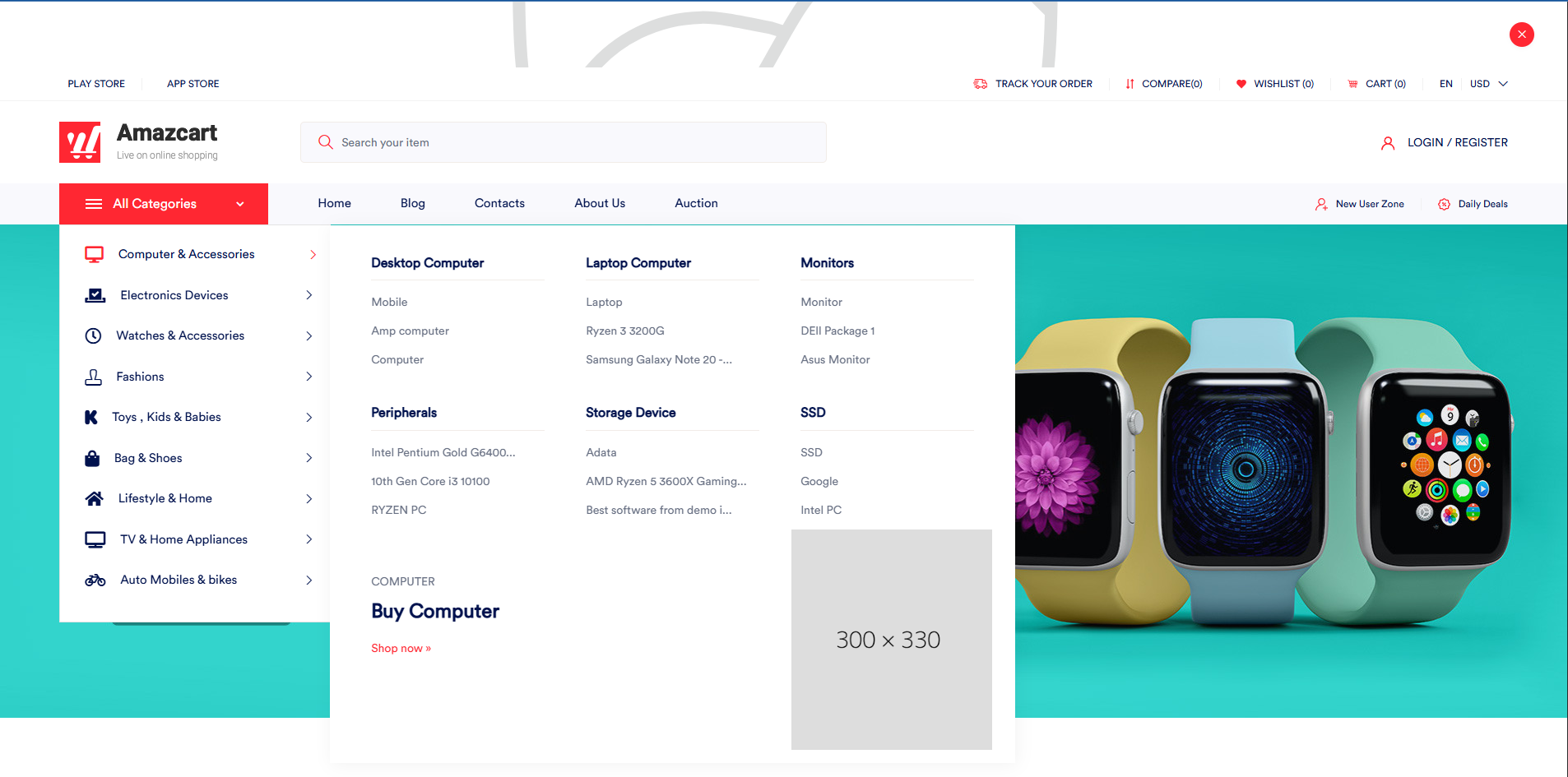Focus the Search your item field

coord(563,142)
